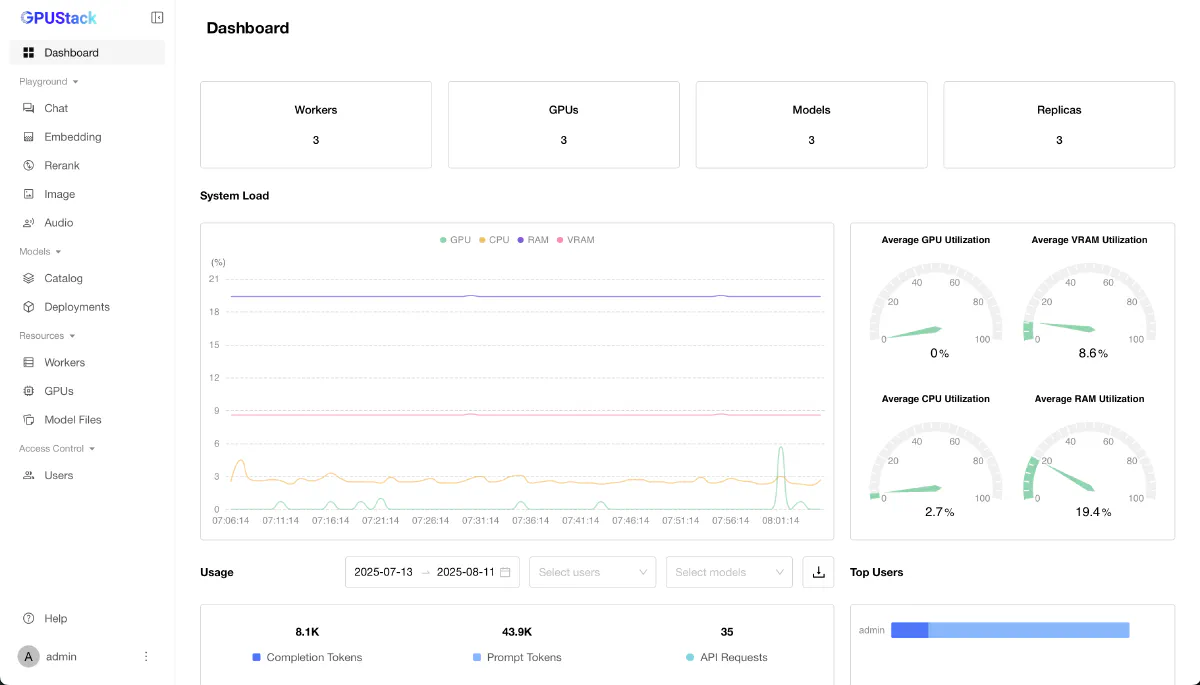Toggle Completion Tokens legend item
Viewport: 1200px width, 685px height.
[x=307, y=657]
